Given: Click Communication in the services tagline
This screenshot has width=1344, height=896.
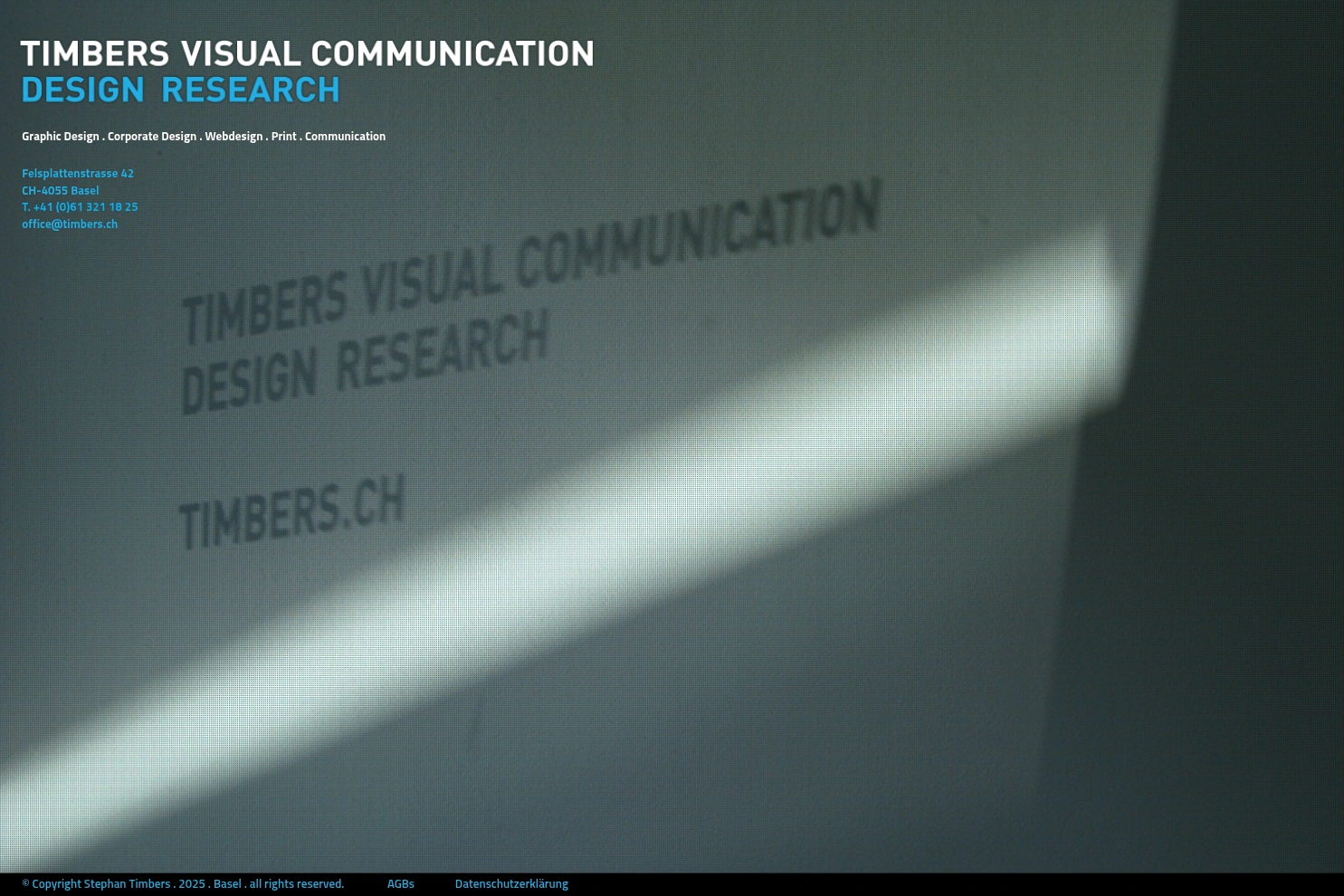Looking at the screenshot, I should click(x=345, y=136).
